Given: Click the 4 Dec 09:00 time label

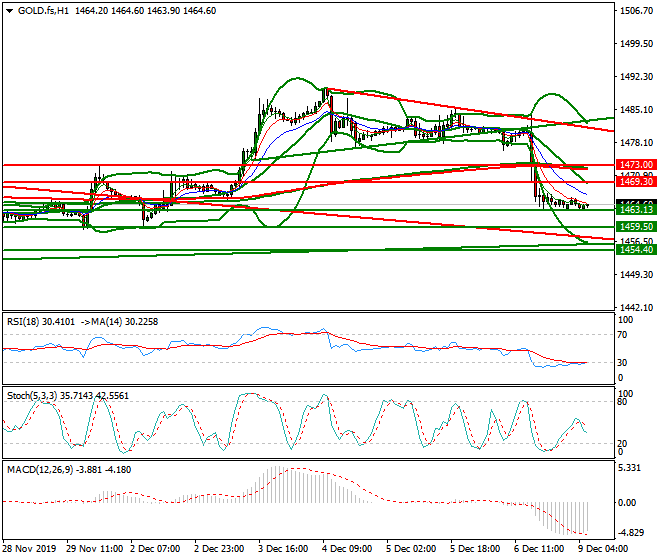Looking at the screenshot, I should pos(347,549).
